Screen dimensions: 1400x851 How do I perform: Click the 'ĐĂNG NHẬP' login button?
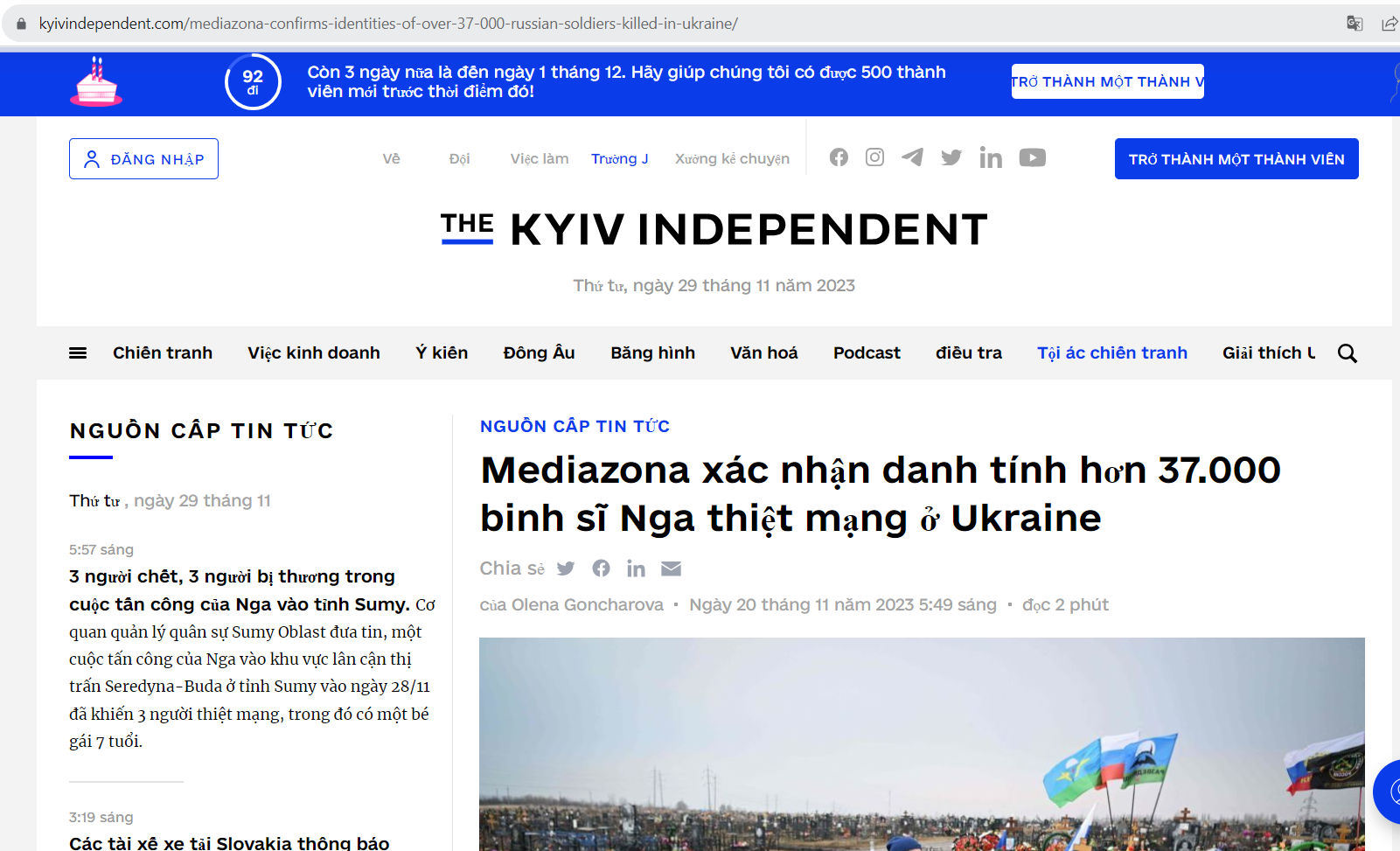144,159
